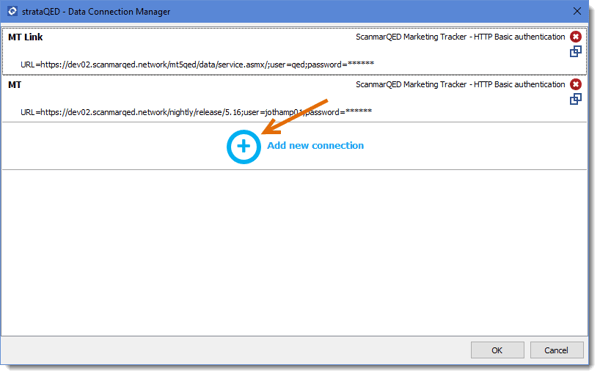The height and width of the screenshot is (376, 600).
Task: Click MT's HTTP Basic authentication label
Action: click(x=460, y=84)
